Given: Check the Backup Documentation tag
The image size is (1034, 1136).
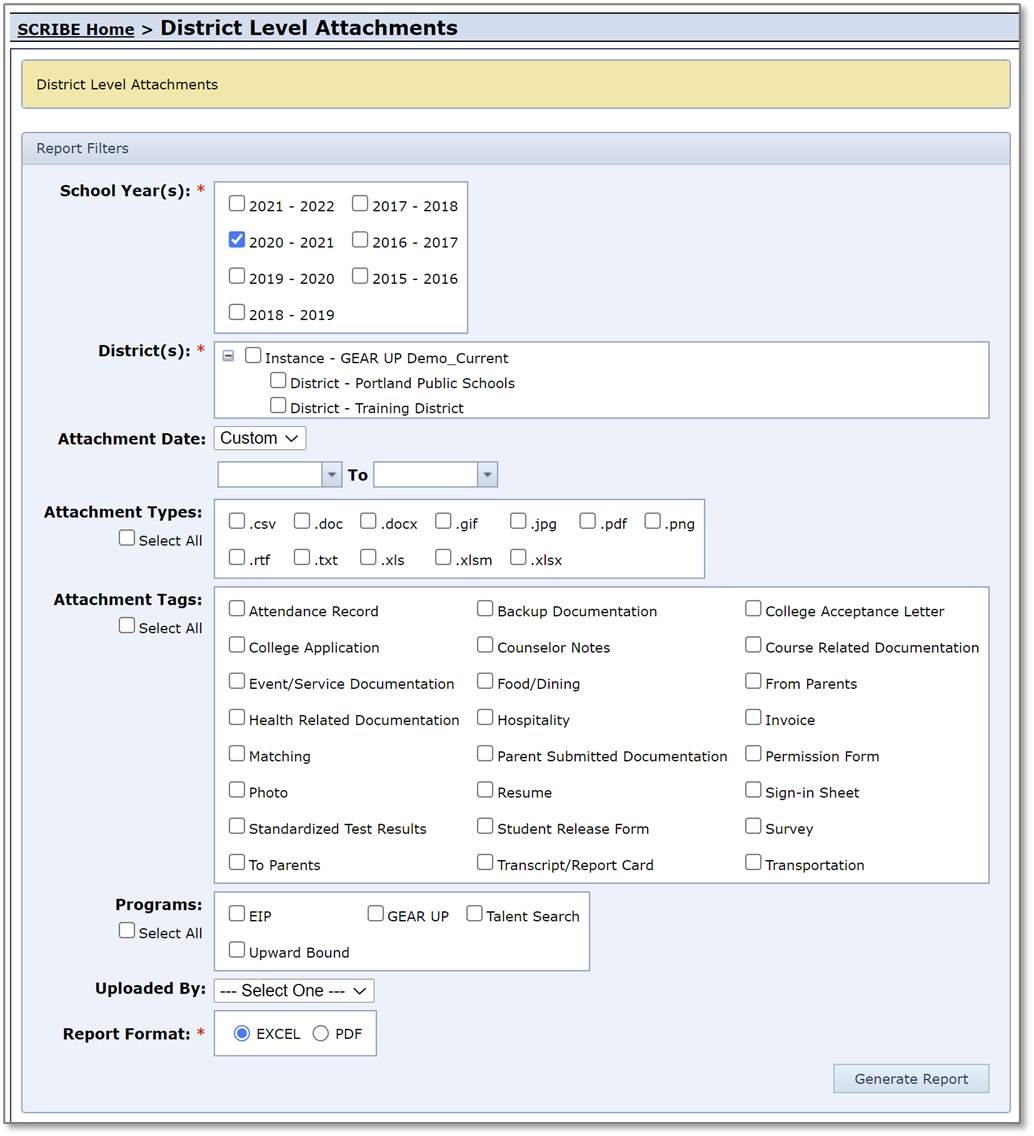Looking at the screenshot, I should (485, 609).
